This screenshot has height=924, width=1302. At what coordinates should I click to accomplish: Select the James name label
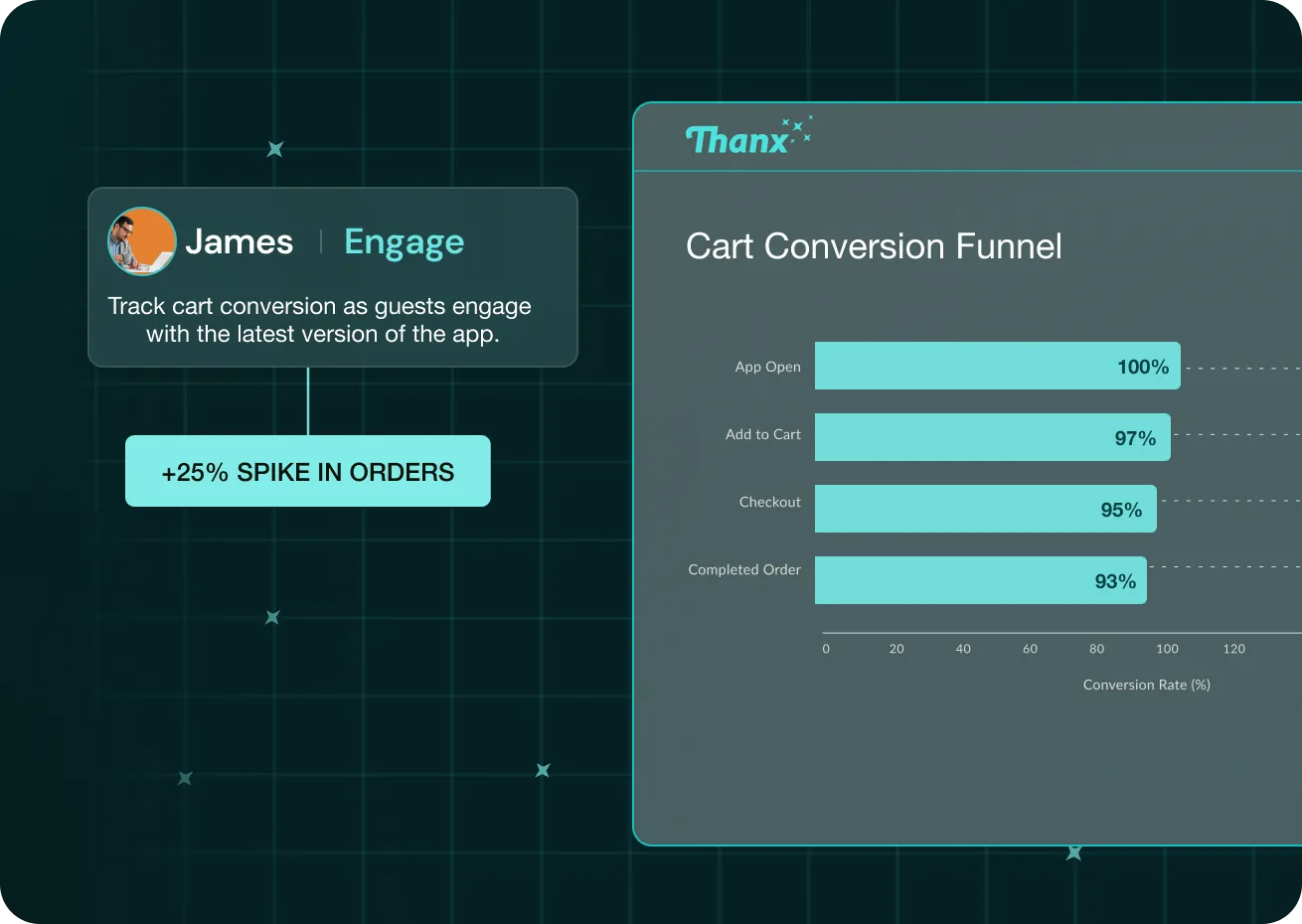240,241
